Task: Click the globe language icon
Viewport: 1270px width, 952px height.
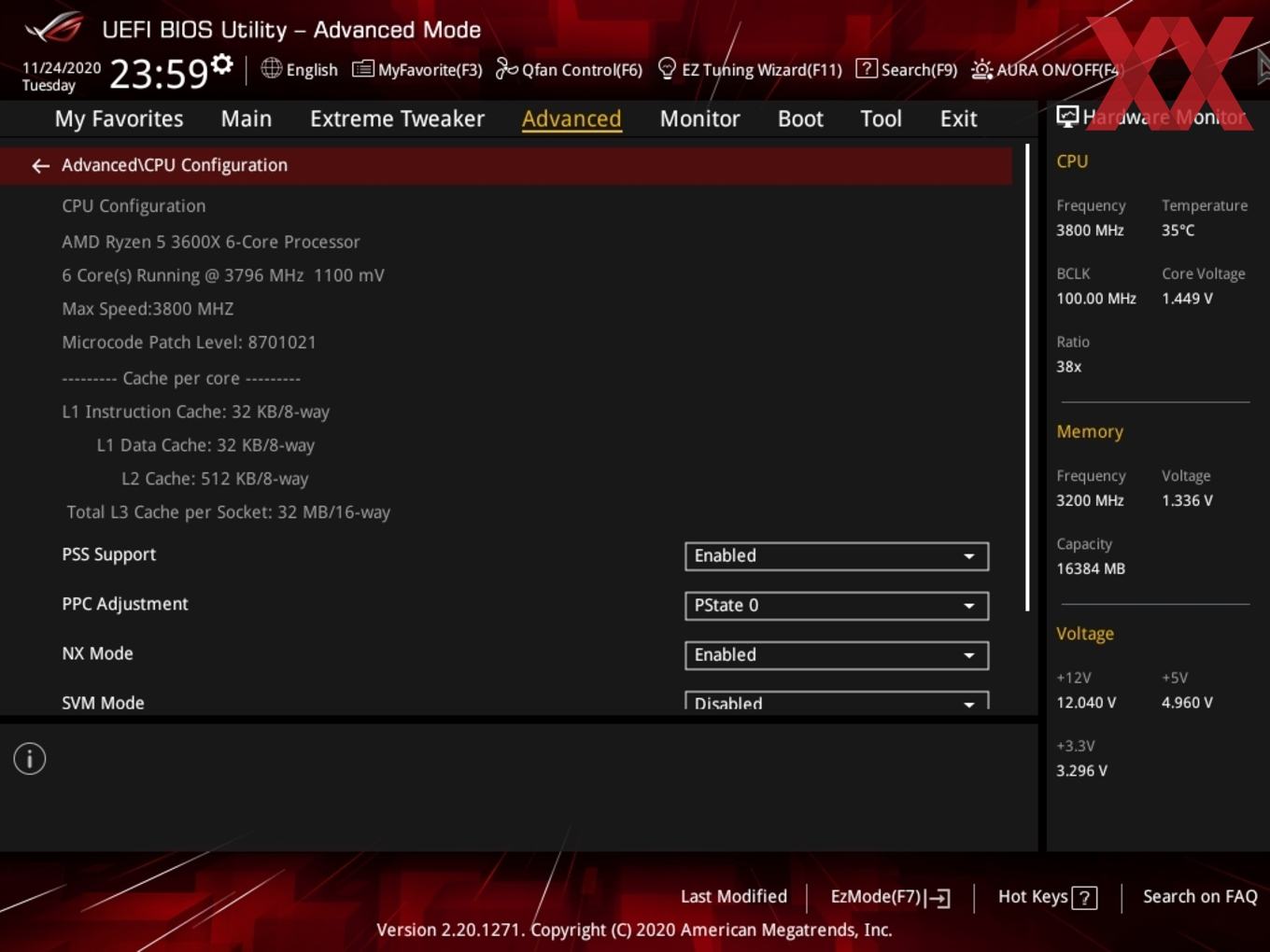Action: coord(271,68)
